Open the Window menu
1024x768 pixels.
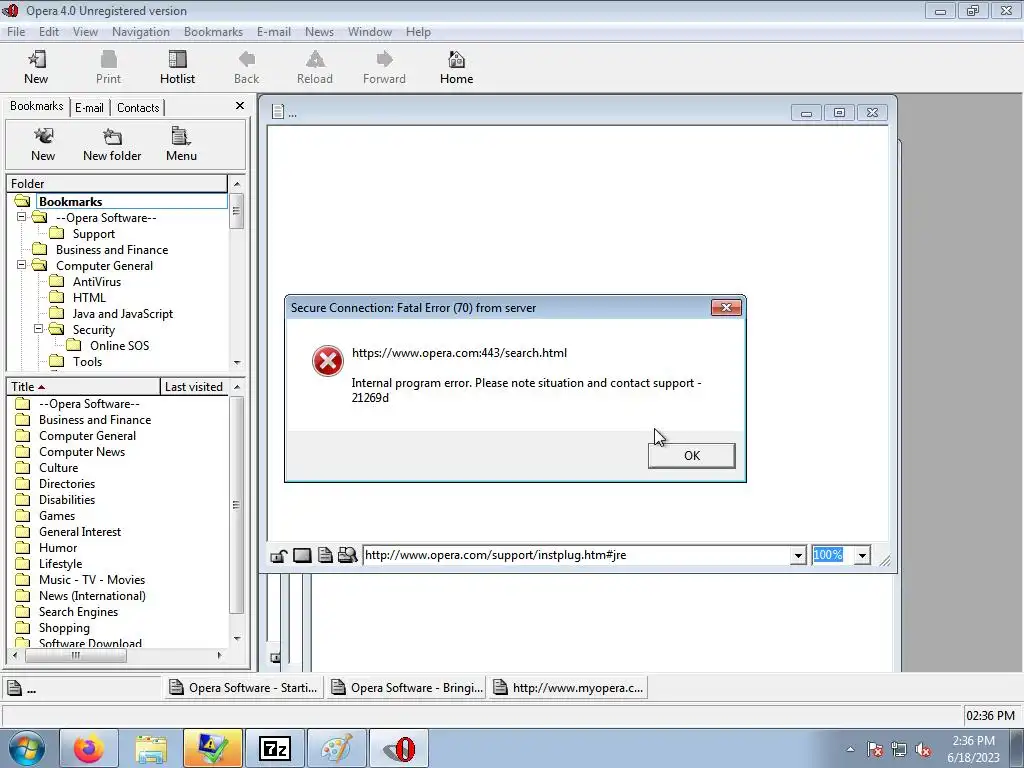370,32
